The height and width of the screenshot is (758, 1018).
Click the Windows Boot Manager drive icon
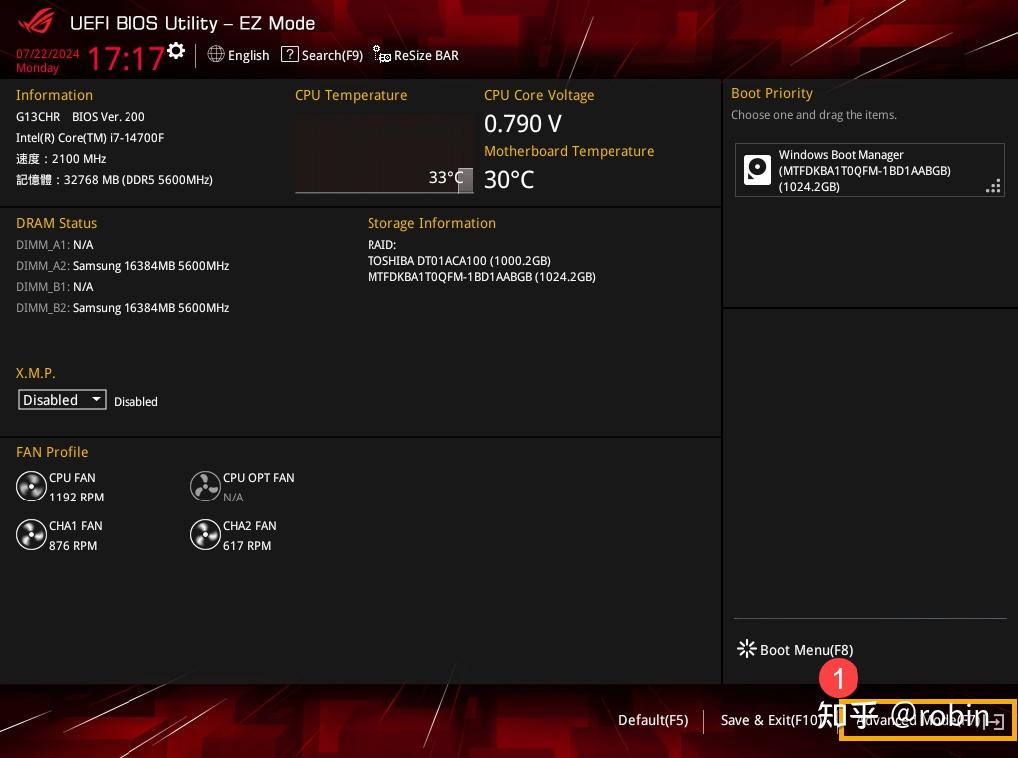pos(757,169)
